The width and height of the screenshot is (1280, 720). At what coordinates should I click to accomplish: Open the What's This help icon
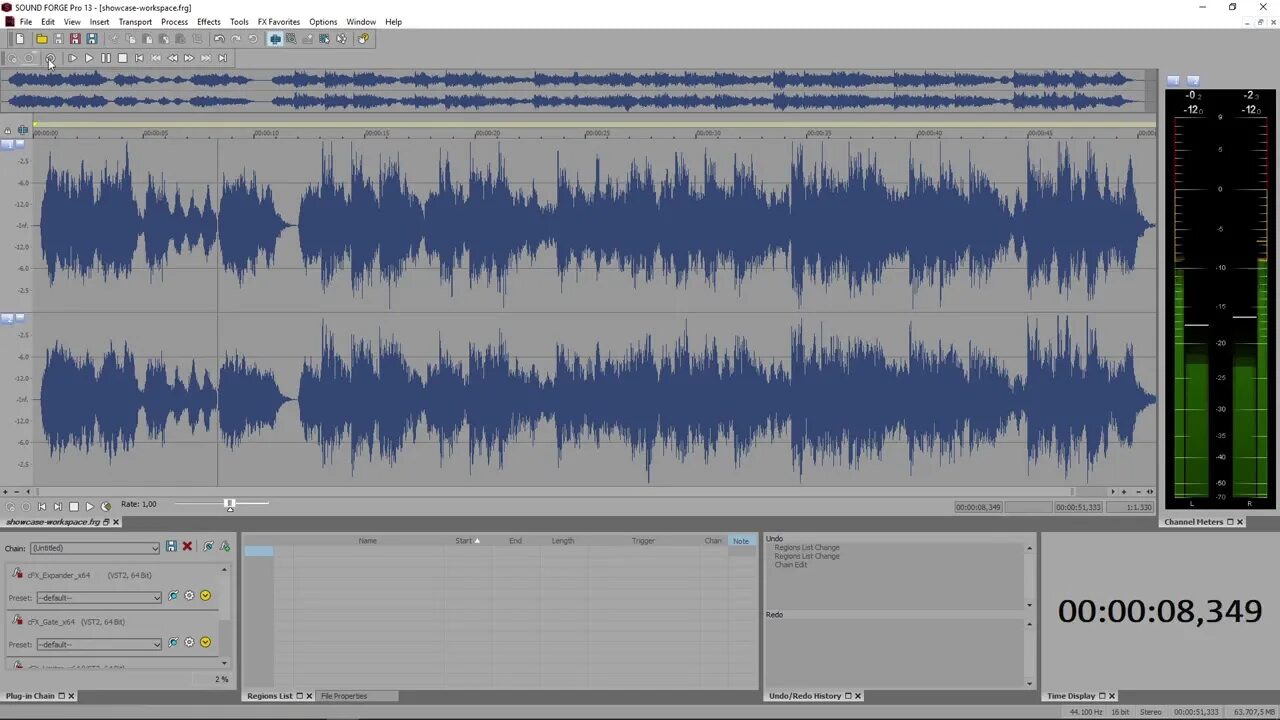[363, 39]
